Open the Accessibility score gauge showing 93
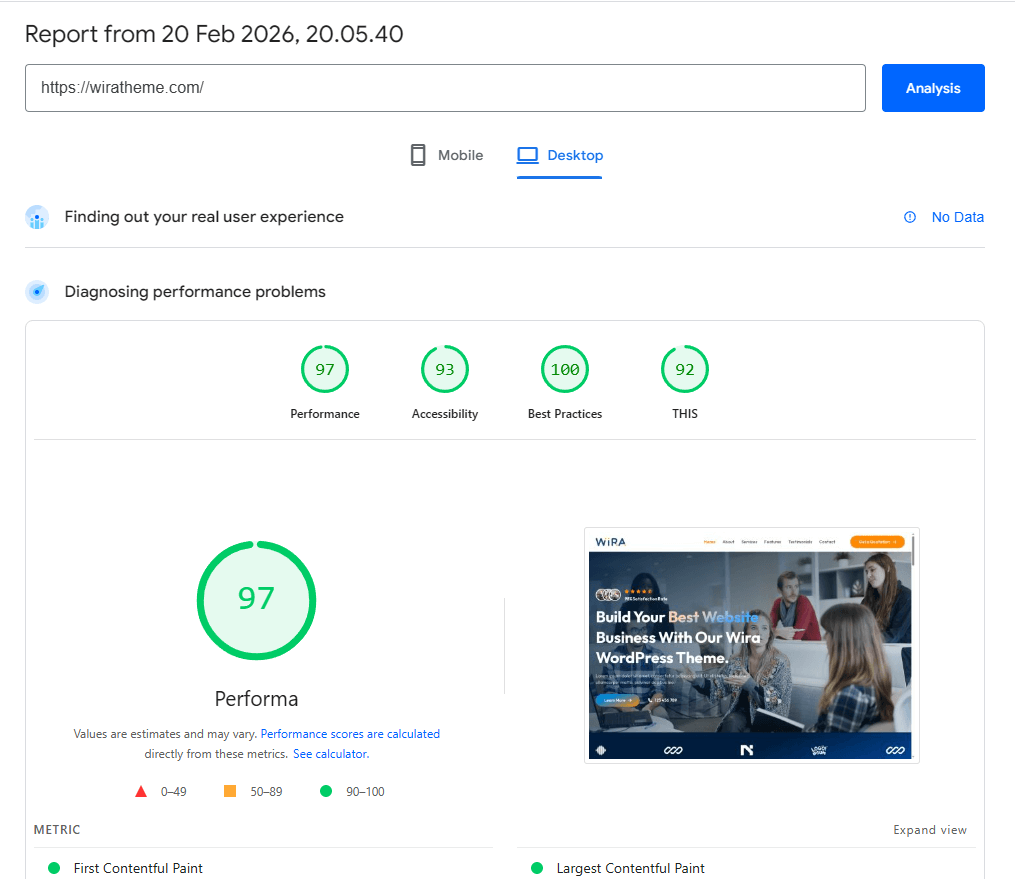The height and width of the screenshot is (879, 1015). [445, 369]
